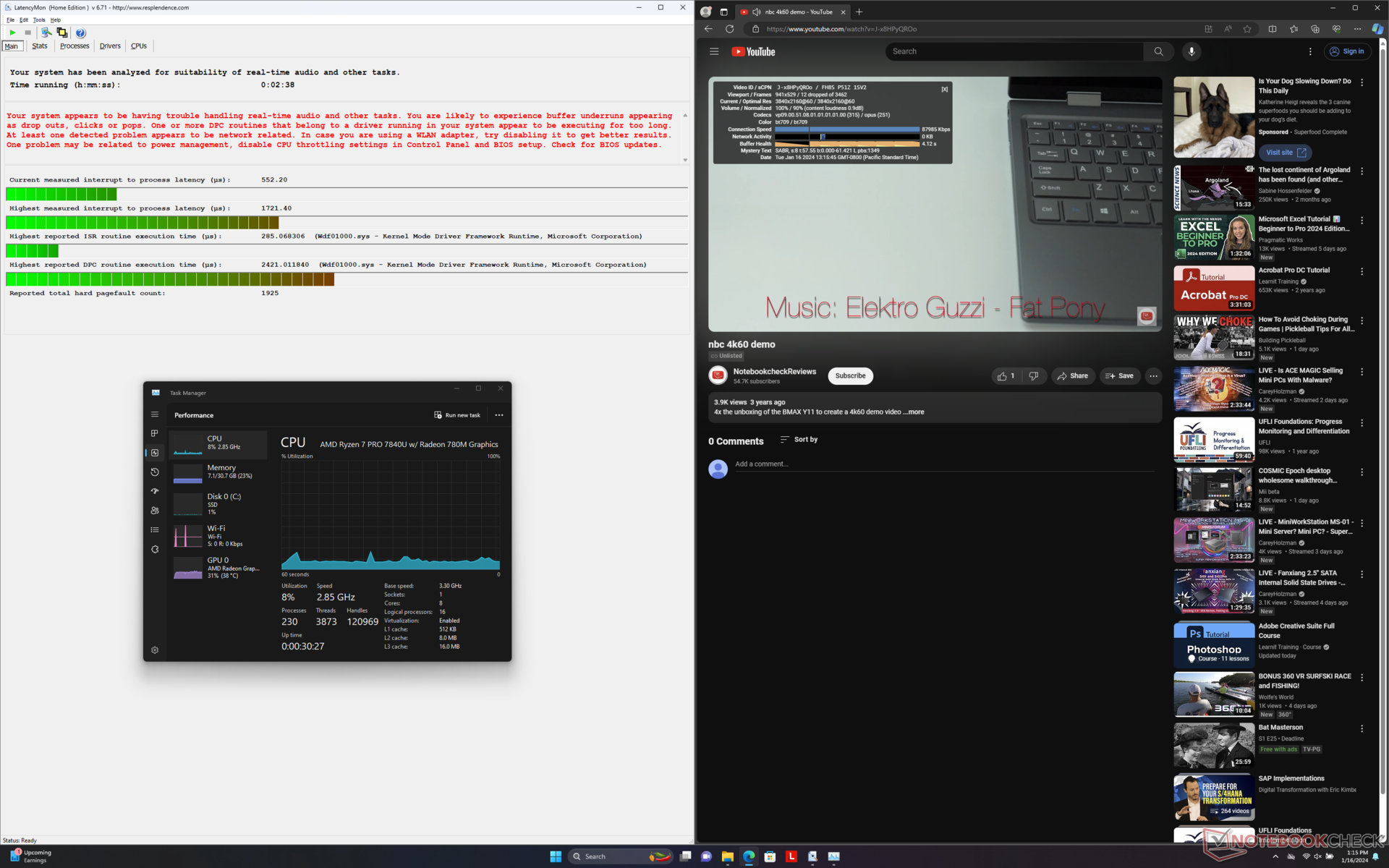The image size is (1389, 868).
Task: Click the blue Help question mark icon in the LatencyMon toolbar
Action: tap(80, 33)
